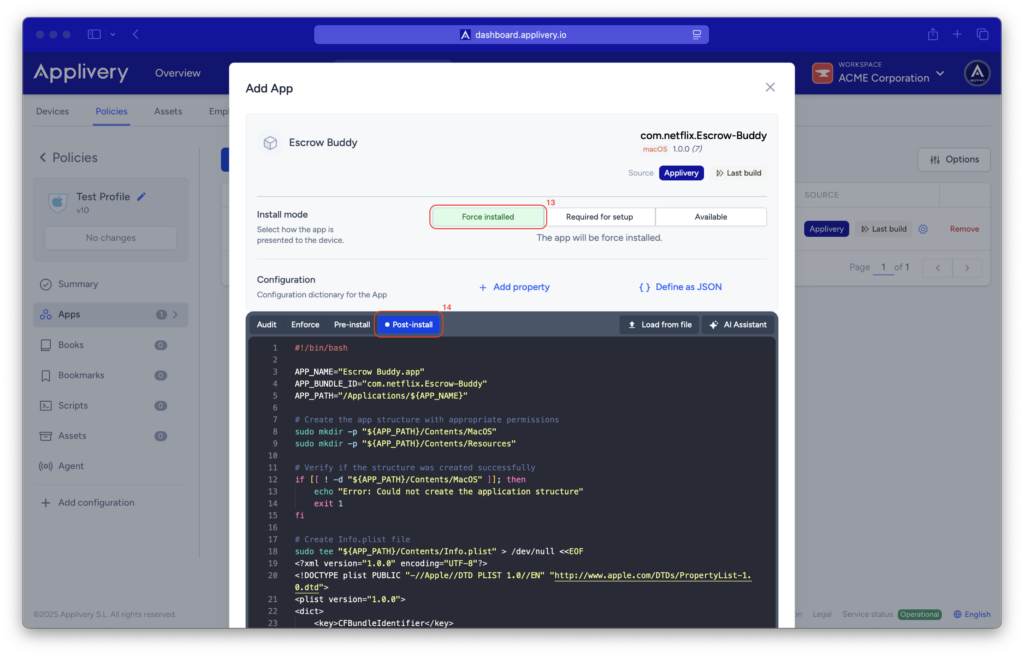The image size is (1024, 656).
Task: Click the Scripts terminal icon
Action: tap(46, 406)
